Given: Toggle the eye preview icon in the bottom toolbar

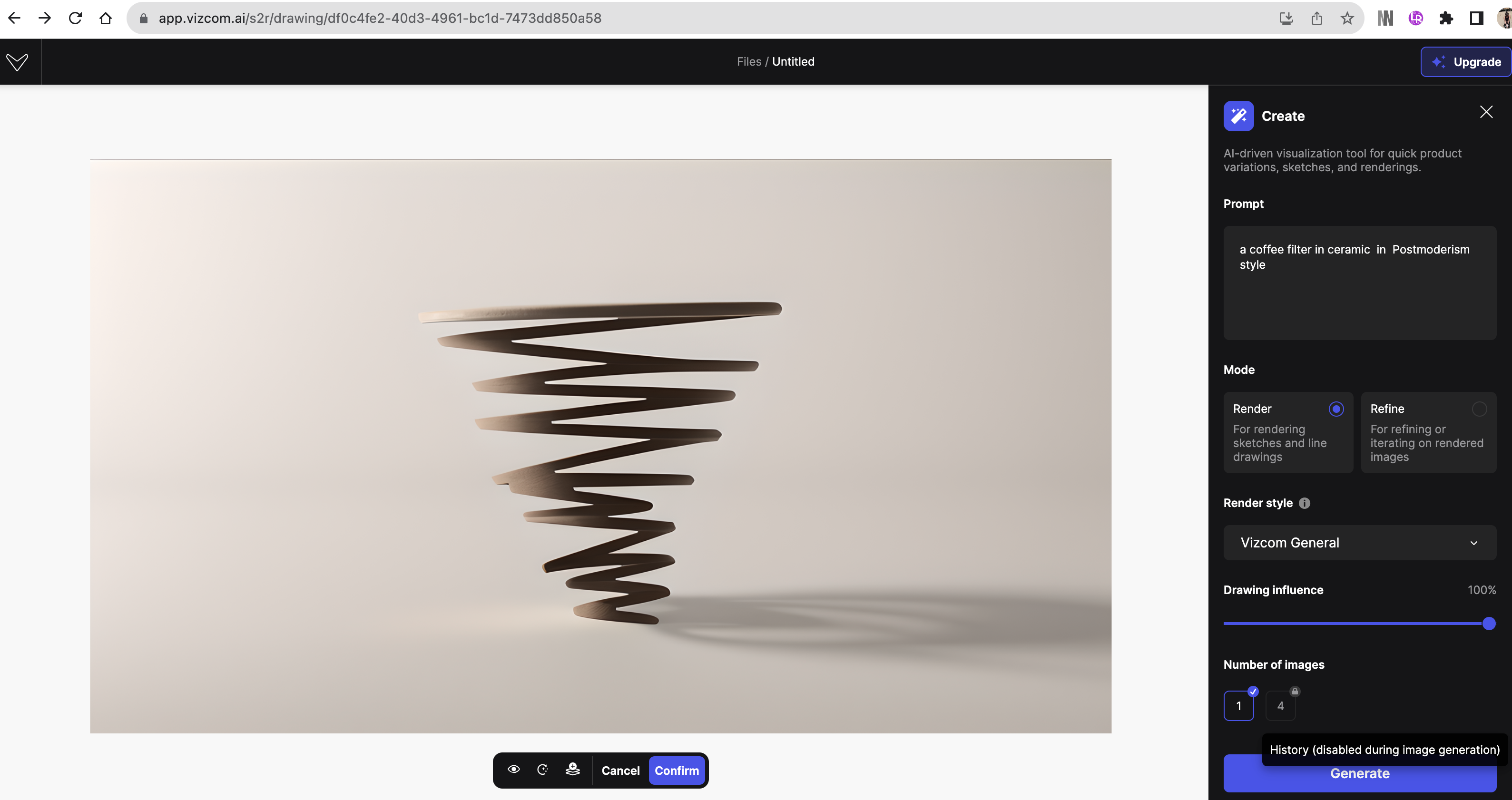Looking at the screenshot, I should (513, 770).
